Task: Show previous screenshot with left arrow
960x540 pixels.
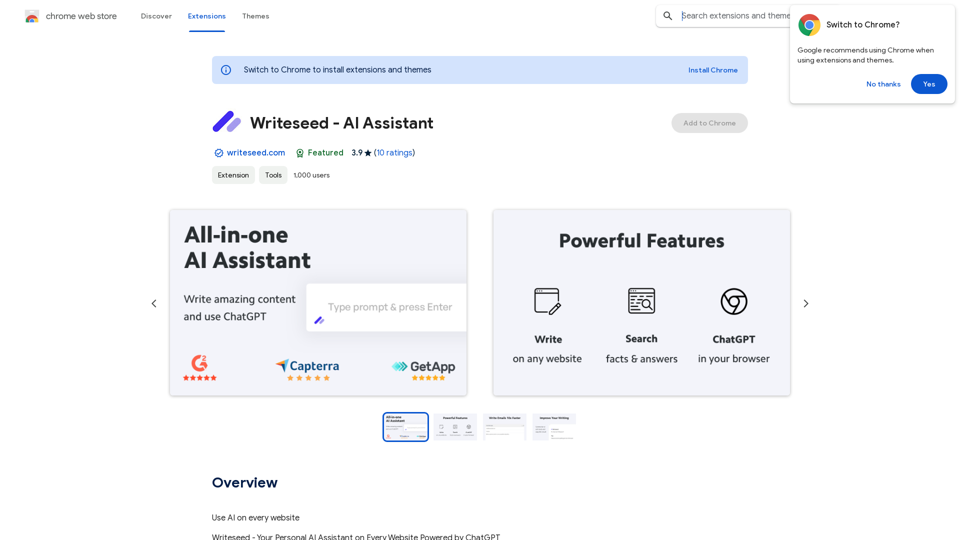Action: [154, 303]
